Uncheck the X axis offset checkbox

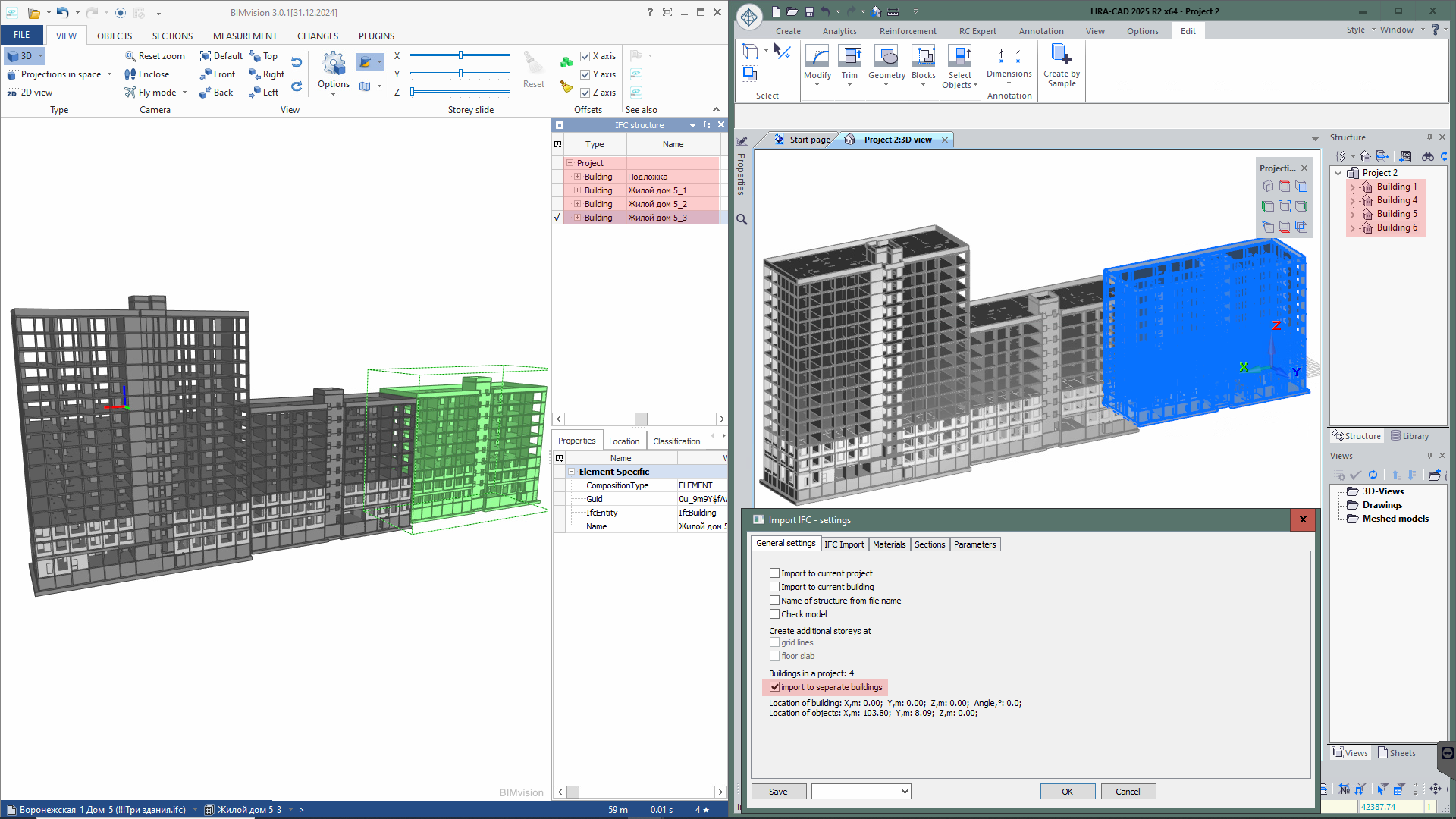[585, 56]
